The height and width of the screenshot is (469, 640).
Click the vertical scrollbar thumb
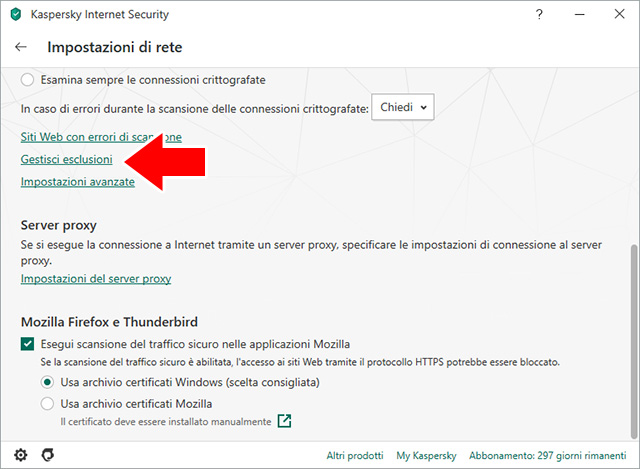click(x=633, y=340)
